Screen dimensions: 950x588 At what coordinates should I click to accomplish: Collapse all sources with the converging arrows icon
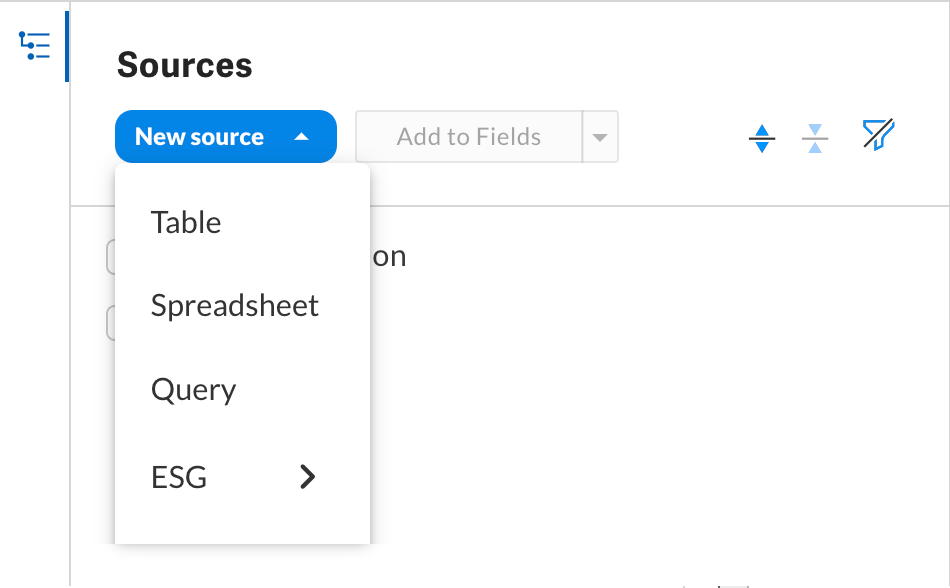click(815, 139)
